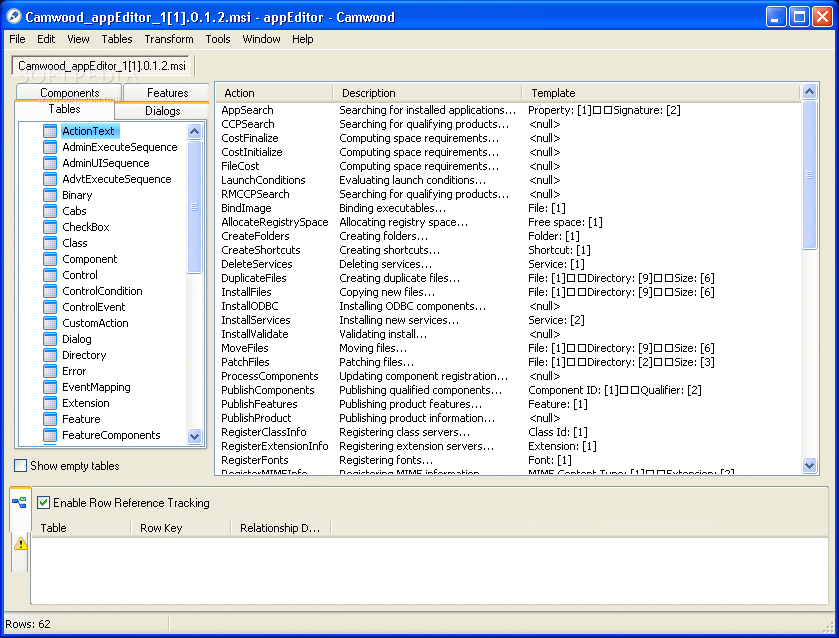Open the Tables menu

(x=117, y=39)
